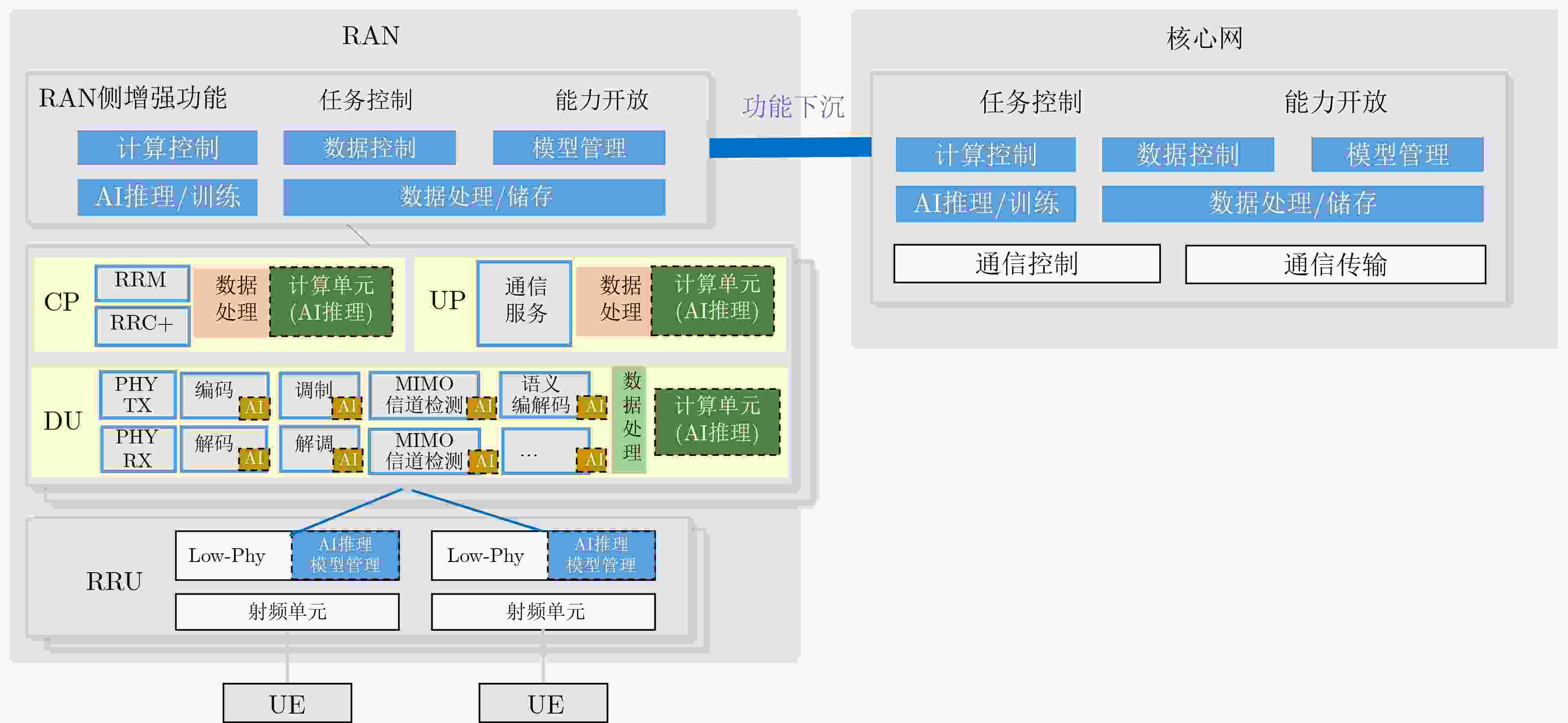
Task: Select the 计算控制 box in RAN
Action: click(167, 147)
